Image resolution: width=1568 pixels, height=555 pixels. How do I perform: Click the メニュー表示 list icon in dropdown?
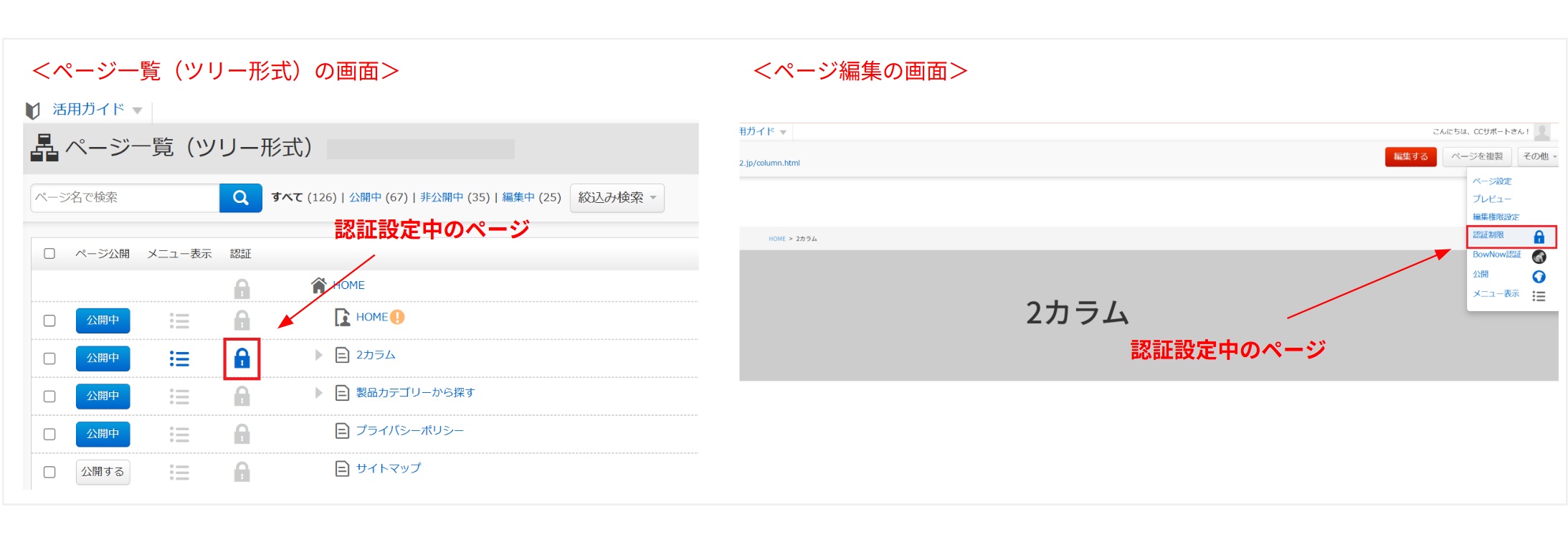pyautogui.click(x=1539, y=296)
